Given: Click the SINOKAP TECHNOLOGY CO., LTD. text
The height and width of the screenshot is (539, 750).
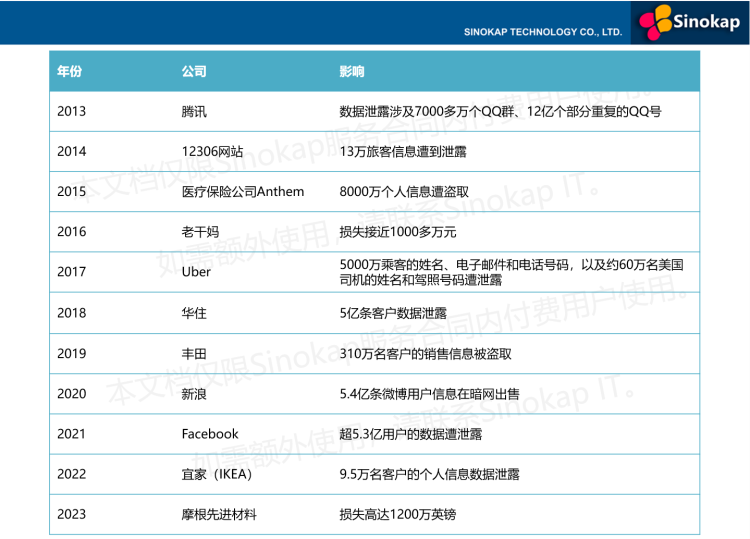Looking at the screenshot, I should [543, 32].
